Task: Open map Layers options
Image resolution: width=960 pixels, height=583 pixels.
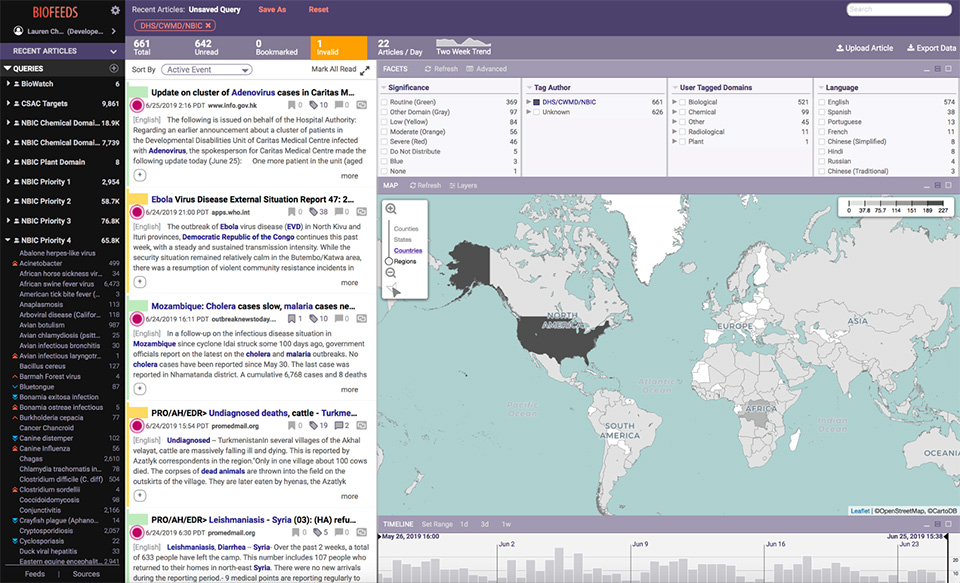Action: tap(463, 186)
